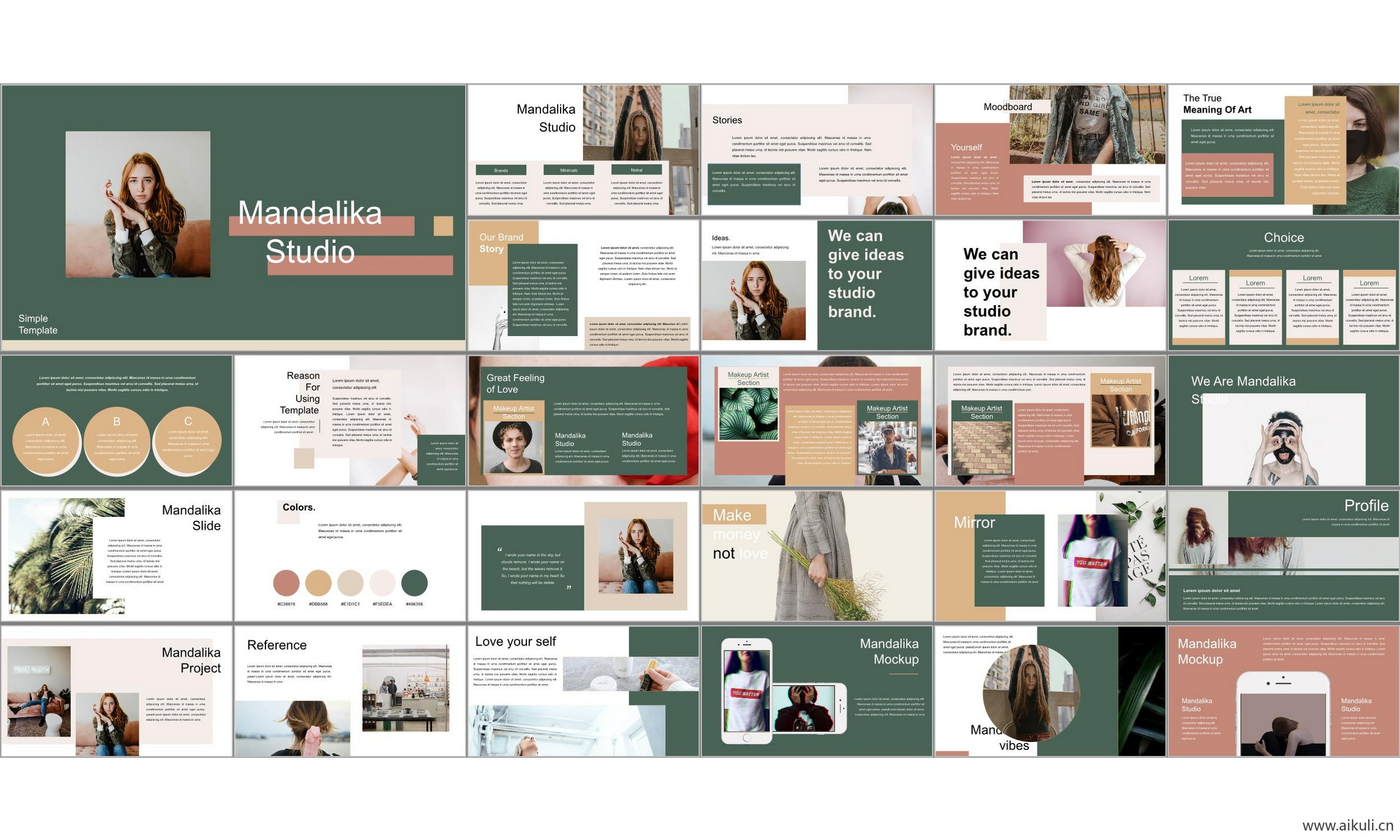The image size is (1400, 840).
Task: Click the dark green #496356 color circle
Action: (x=414, y=583)
